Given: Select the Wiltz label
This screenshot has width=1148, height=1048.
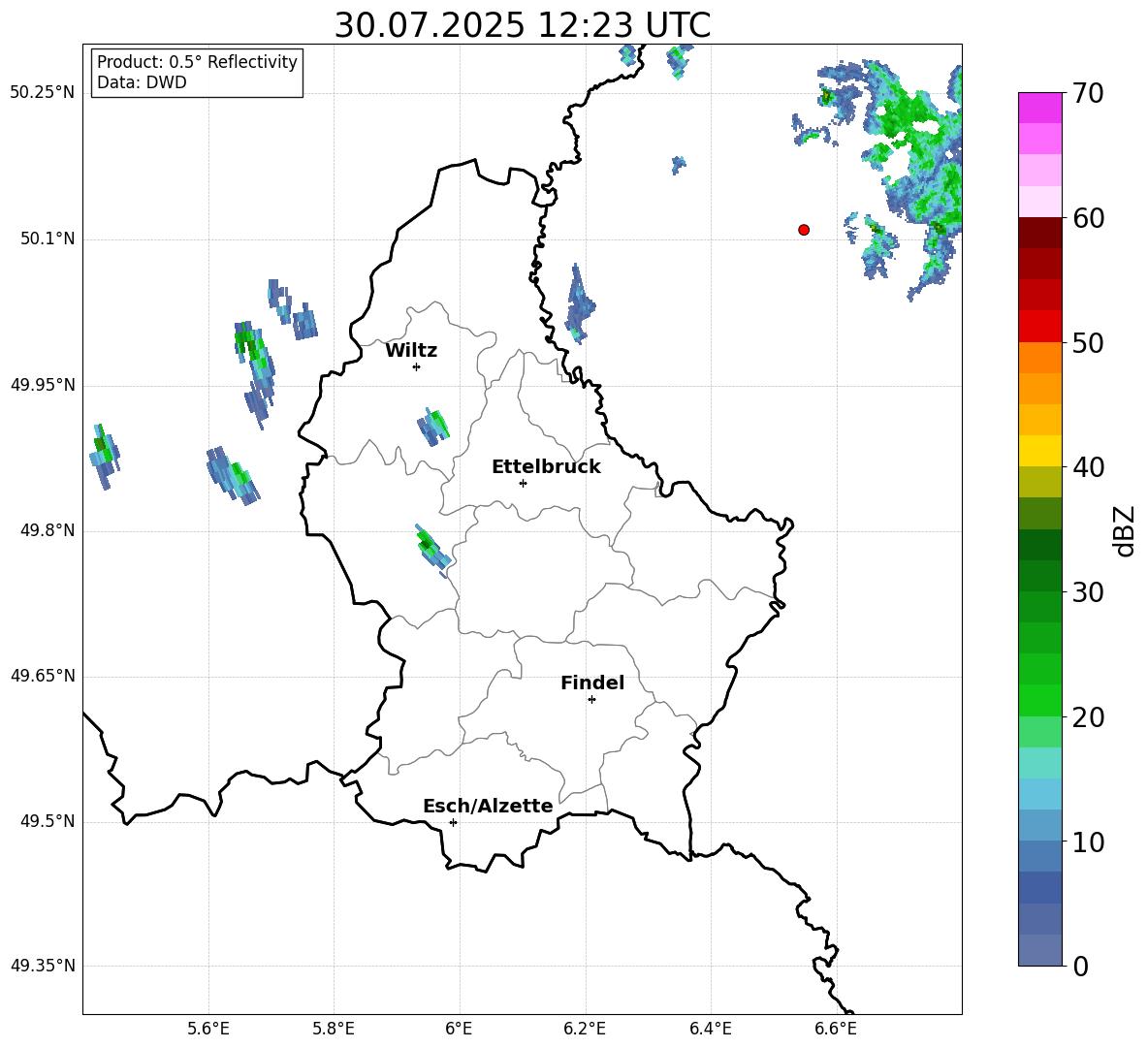Looking at the screenshot, I should pos(411,351).
